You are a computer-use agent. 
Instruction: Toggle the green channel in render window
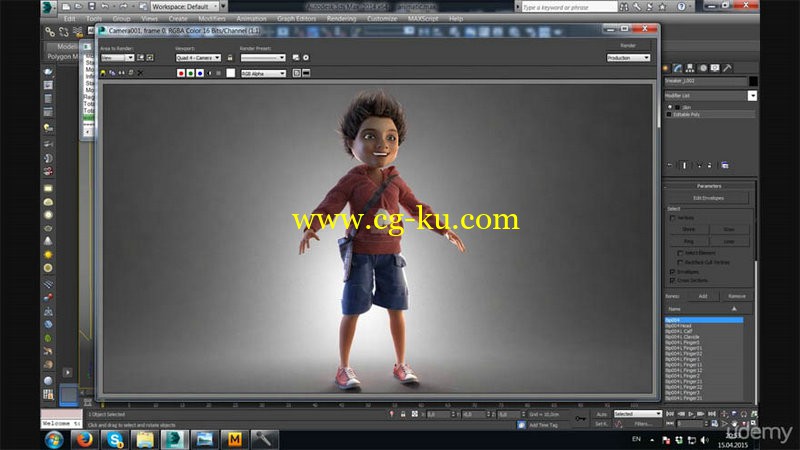pos(190,73)
